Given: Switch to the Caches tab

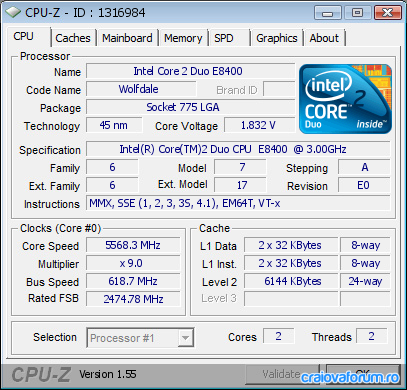Looking at the screenshot, I should click(x=73, y=38).
